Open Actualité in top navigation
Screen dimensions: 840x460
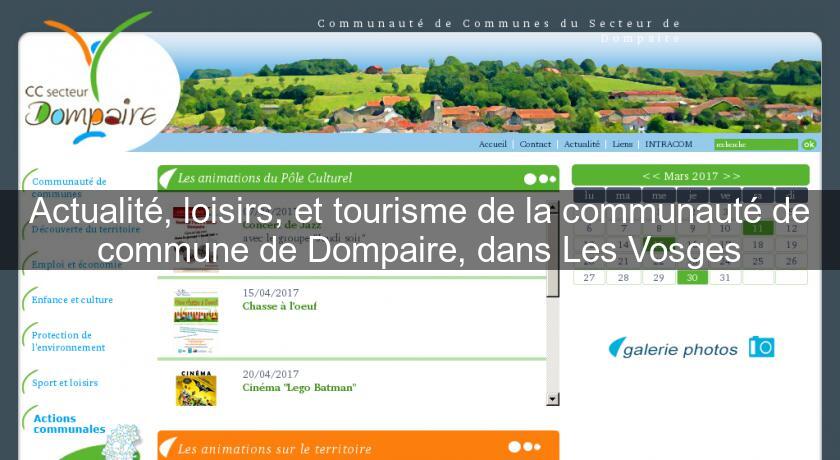(x=582, y=144)
